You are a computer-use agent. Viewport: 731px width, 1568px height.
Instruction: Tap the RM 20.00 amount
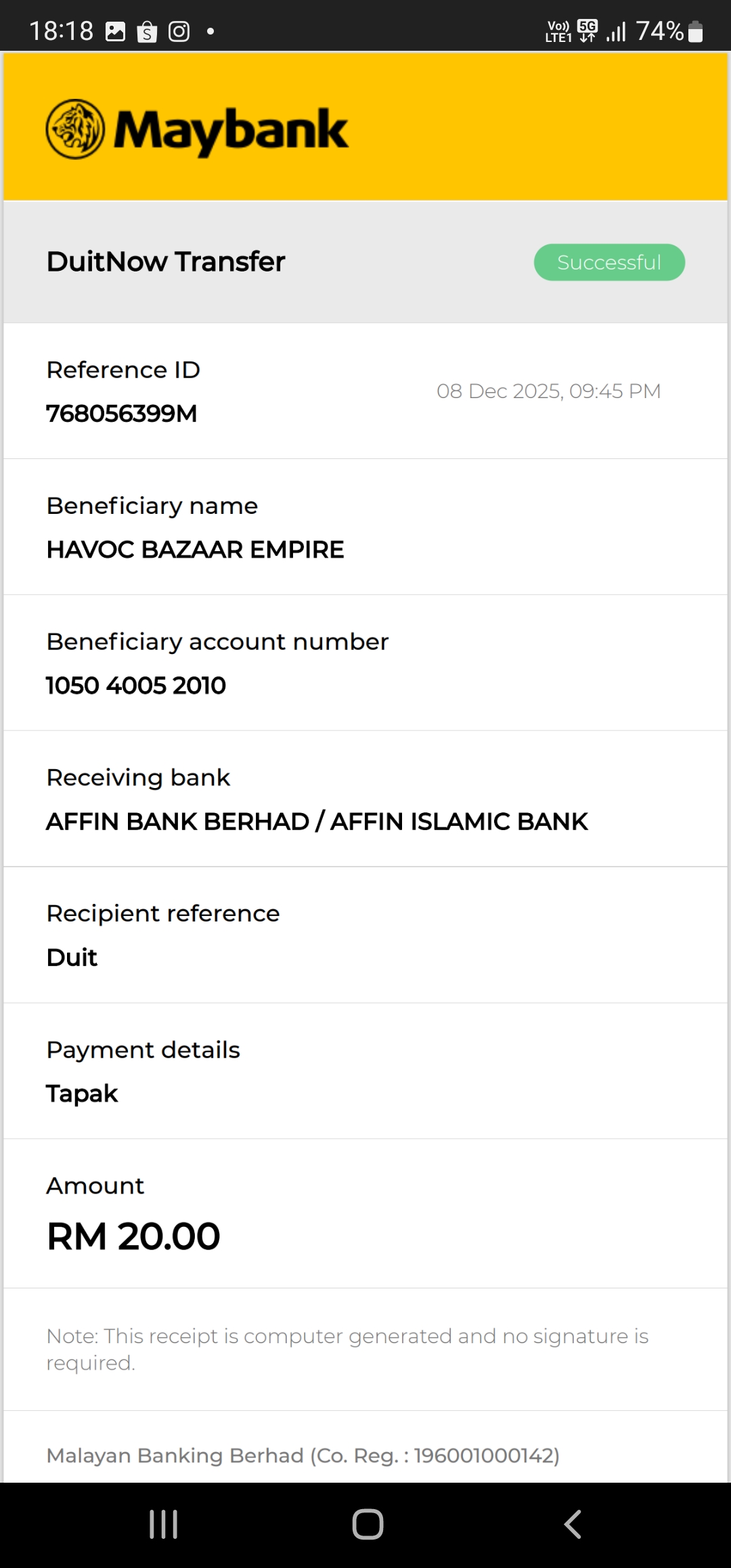tap(133, 1236)
